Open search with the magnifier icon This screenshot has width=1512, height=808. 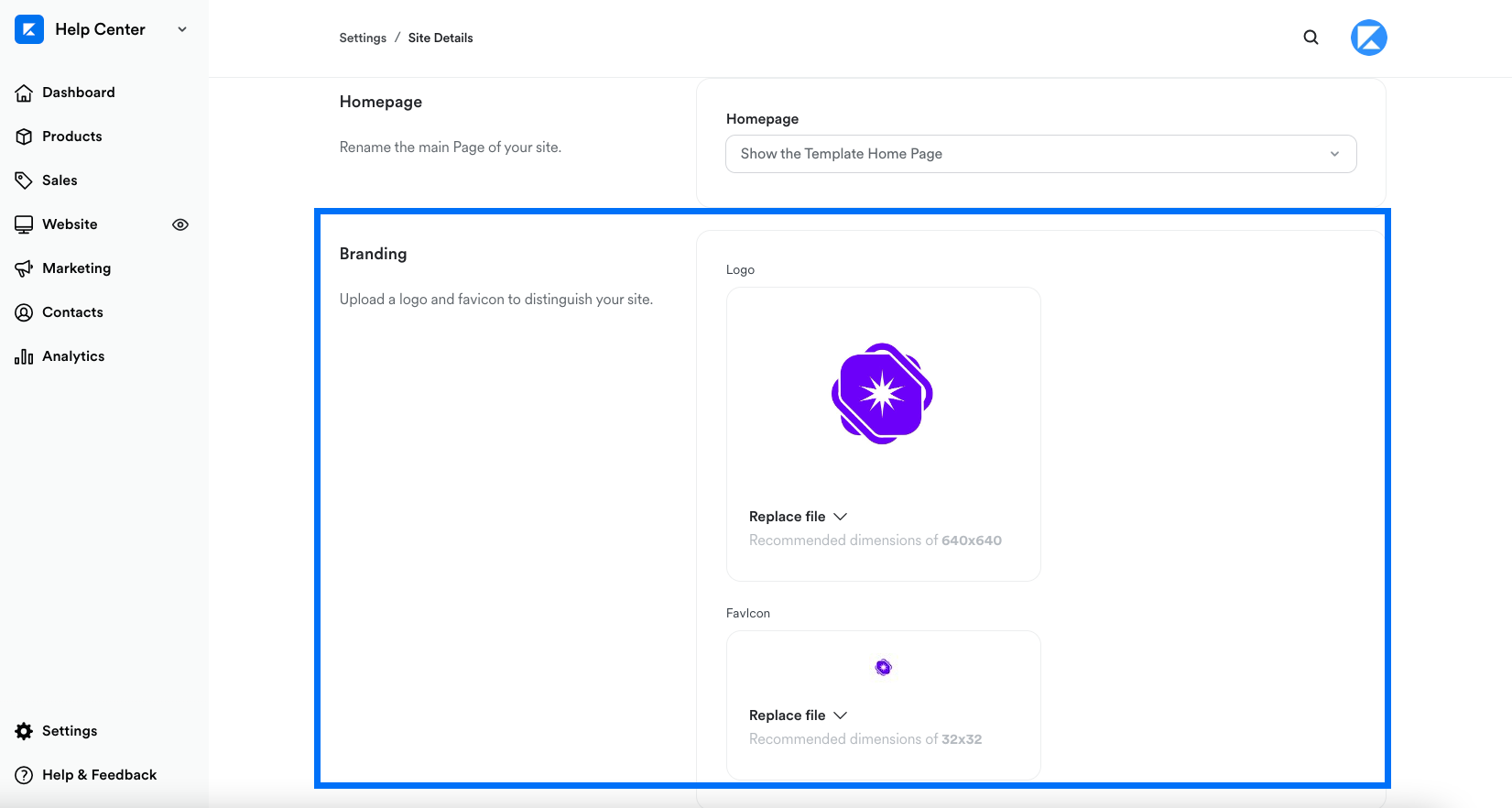point(1311,38)
